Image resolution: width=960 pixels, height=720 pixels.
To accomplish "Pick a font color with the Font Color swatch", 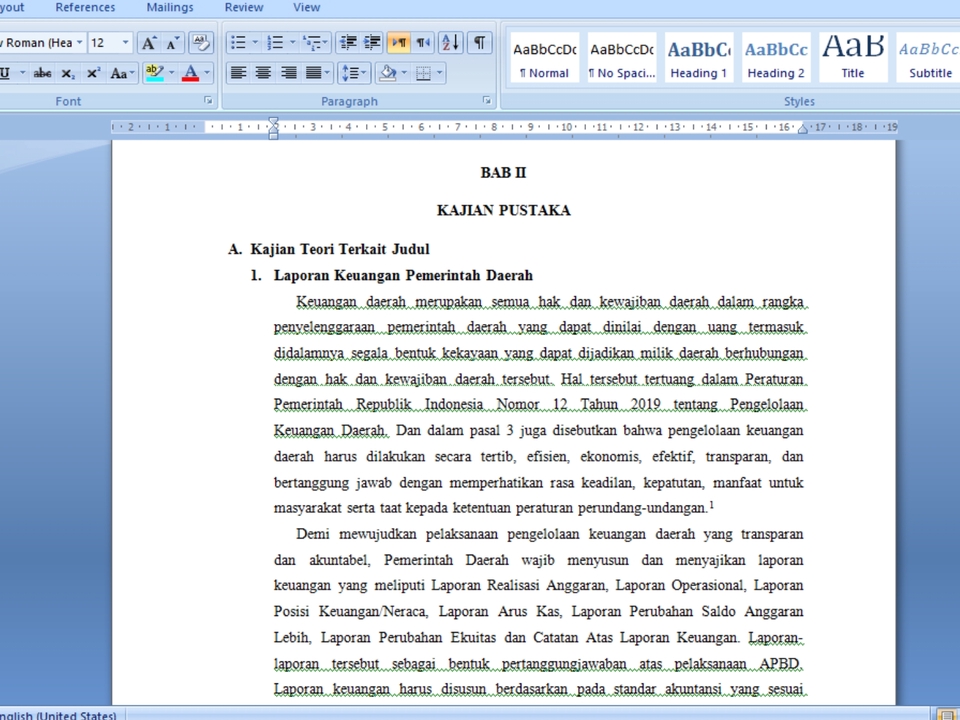I will click(x=189, y=72).
